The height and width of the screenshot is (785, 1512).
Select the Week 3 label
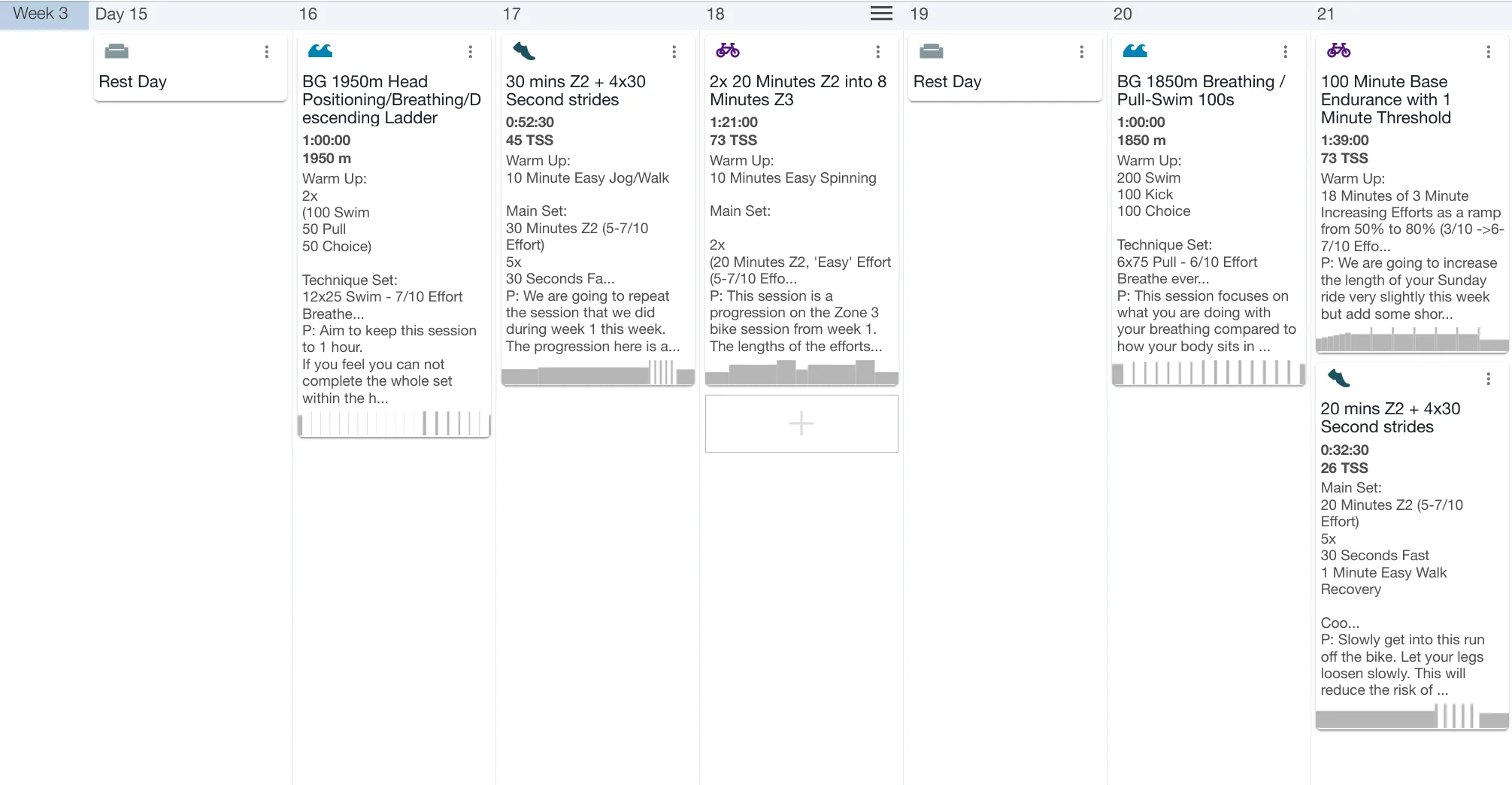pyautogui.click(x=41, y=14)
